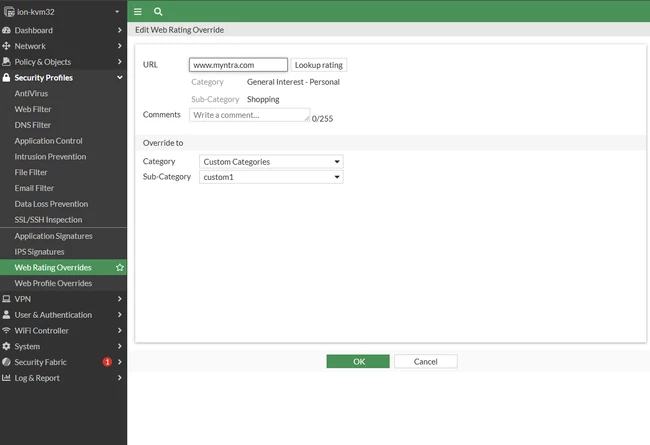Viewport: 650px width, 445px height.
Task: Click the Log & Report chart icon
Action: [x=6, y=378]
